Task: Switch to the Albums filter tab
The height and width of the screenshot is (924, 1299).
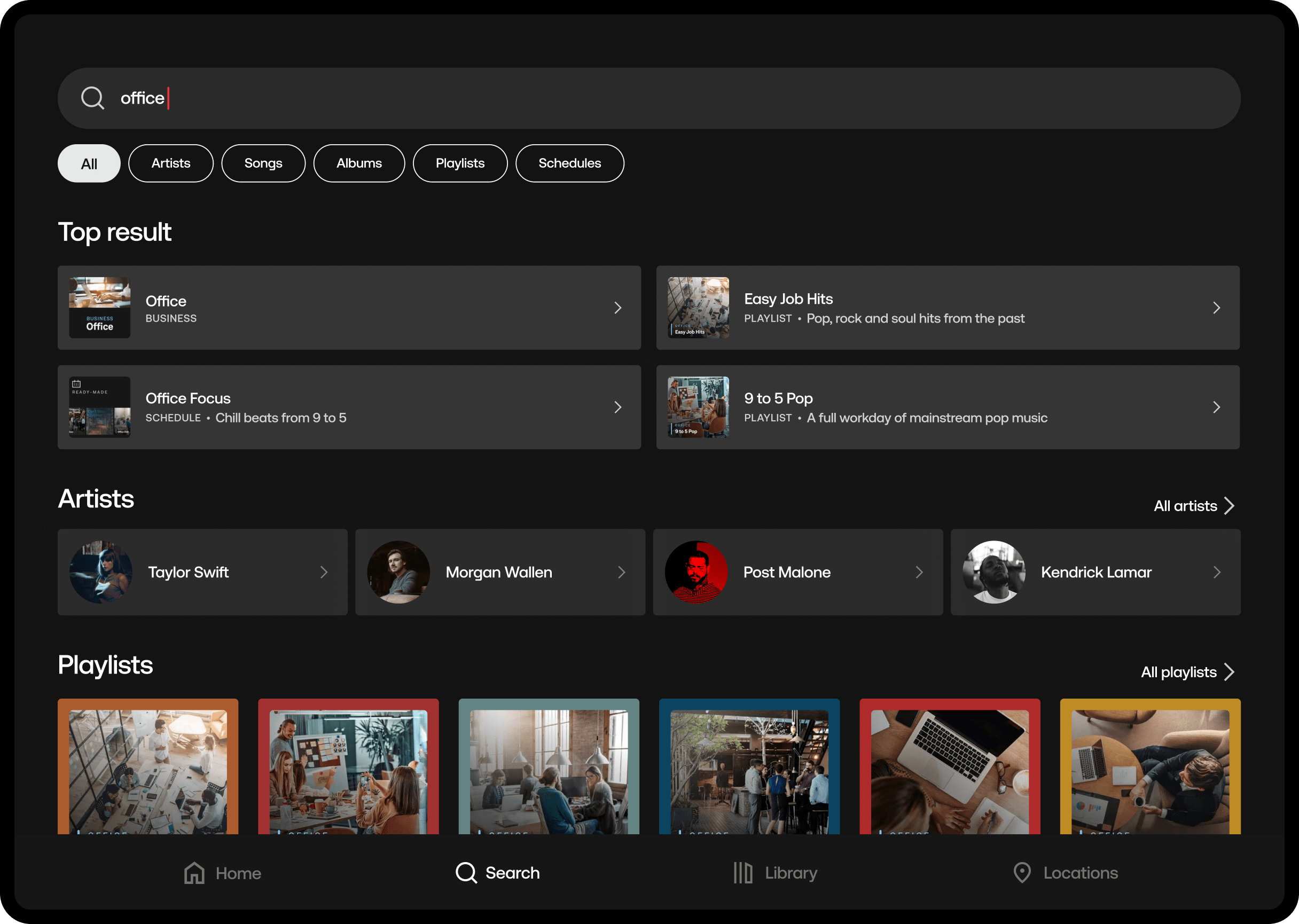Action: 359,164
